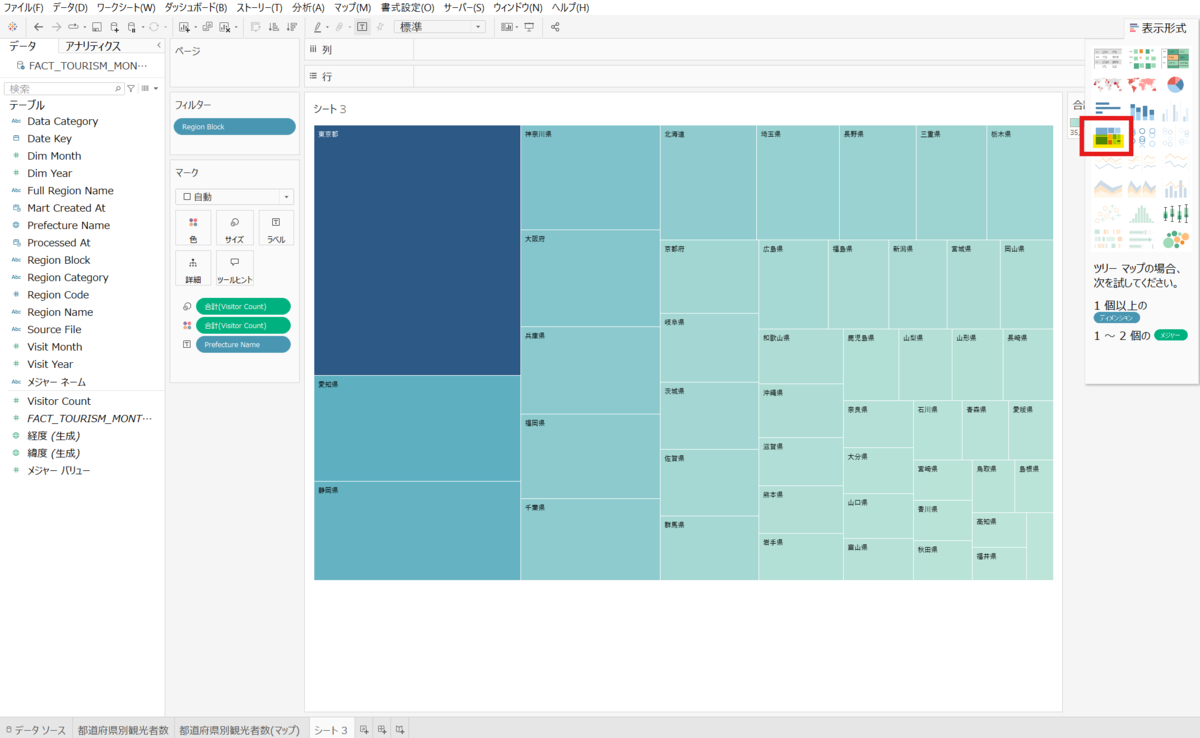Open the dropdown arrow beside the clear sheet icon
The width and height of the screenshot is (1200, 738).
236,27
